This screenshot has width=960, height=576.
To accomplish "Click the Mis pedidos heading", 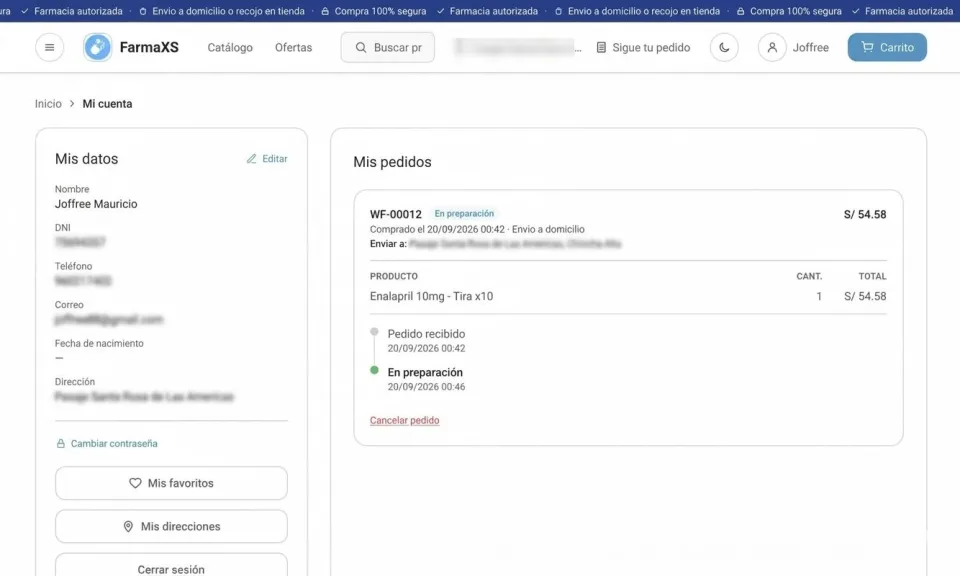I will pos(392,162).
